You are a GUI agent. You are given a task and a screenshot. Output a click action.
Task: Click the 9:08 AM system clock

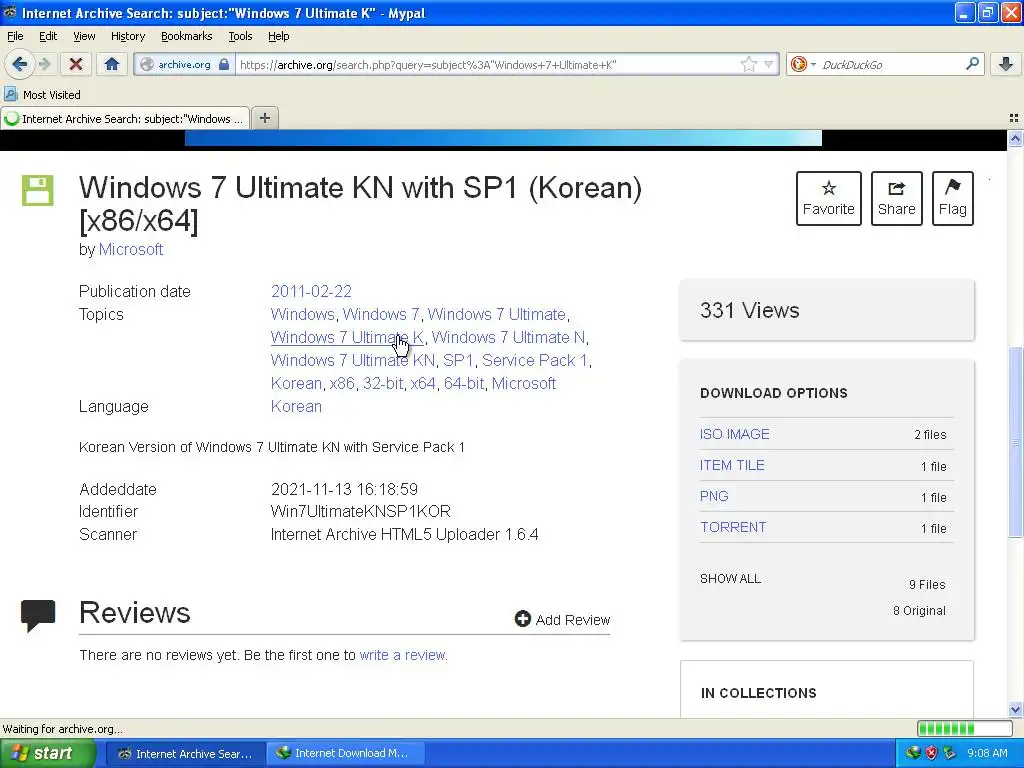click(x=987, y=753)
